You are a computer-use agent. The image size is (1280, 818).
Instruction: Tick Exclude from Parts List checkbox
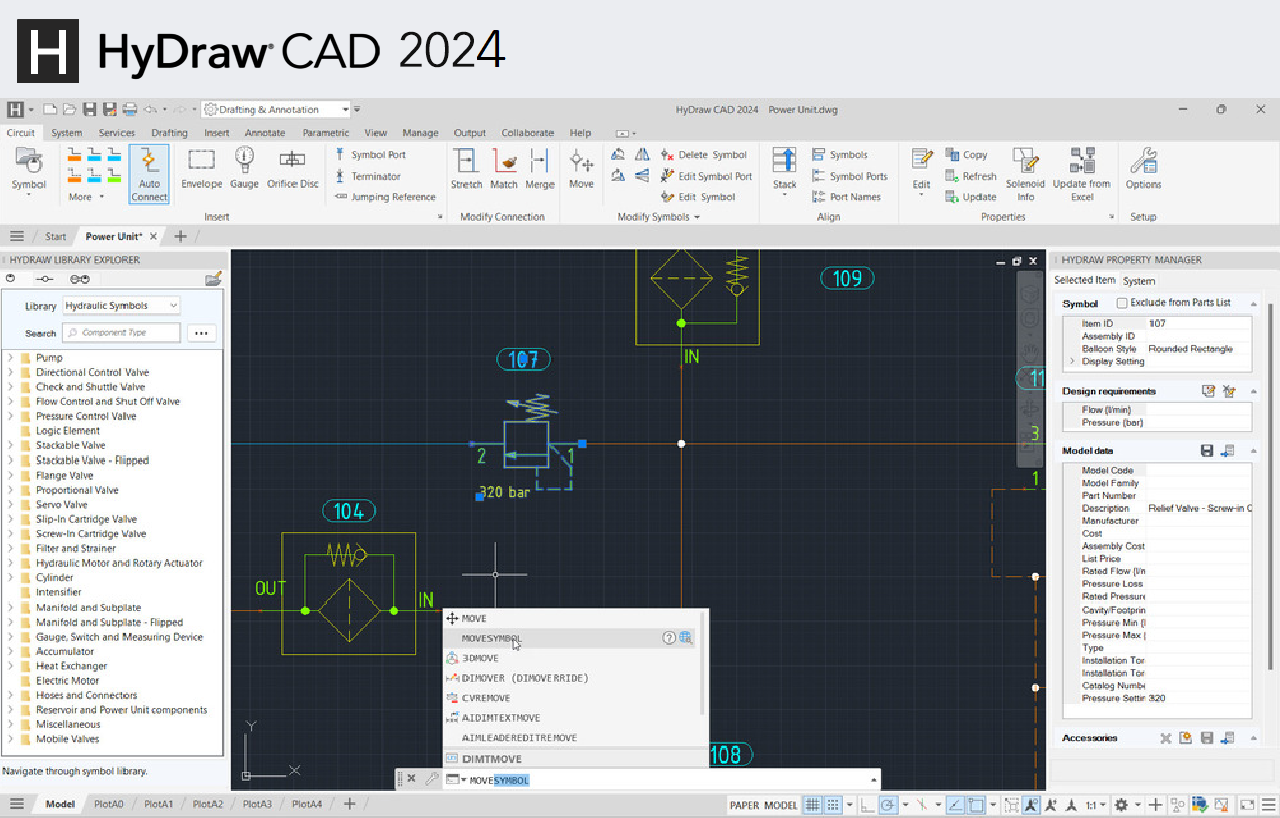pyautogui.click(x=1122, y=303)
